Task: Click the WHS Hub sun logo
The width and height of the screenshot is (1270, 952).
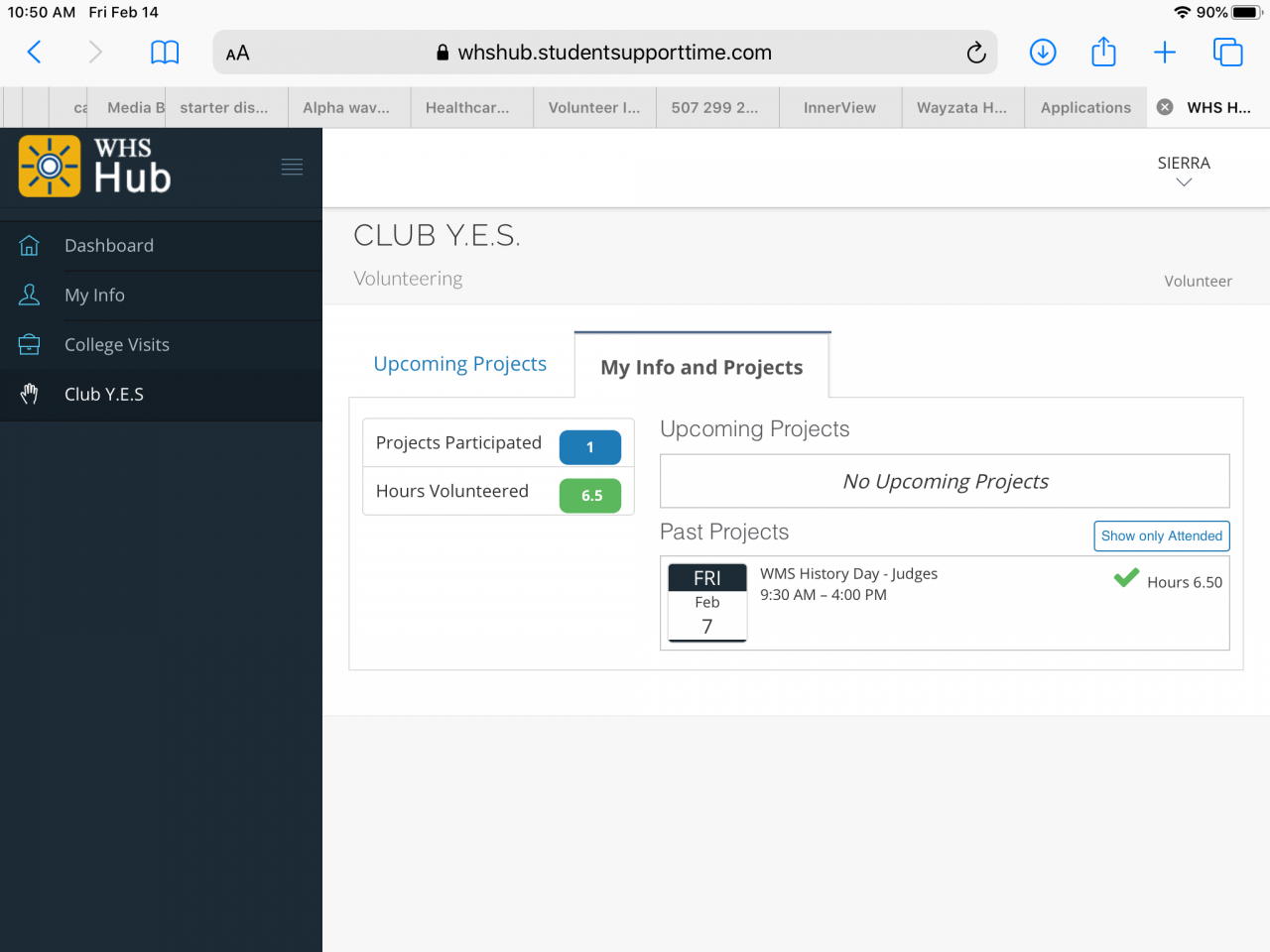Action: pyautogui.click(x=50, y=167)
